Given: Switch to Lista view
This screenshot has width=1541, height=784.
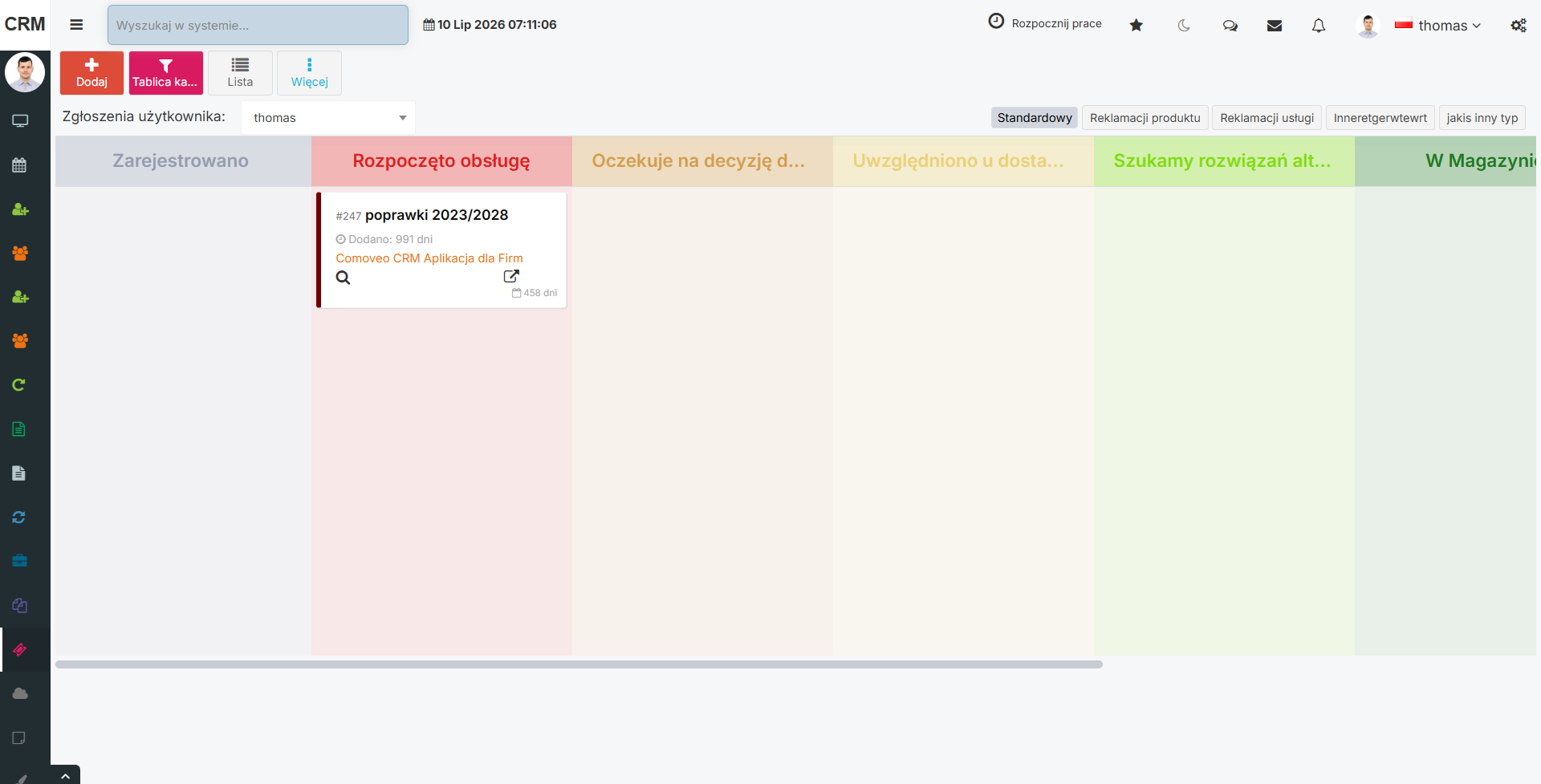Looking at the screenshot, I should (x=240, y=73).
